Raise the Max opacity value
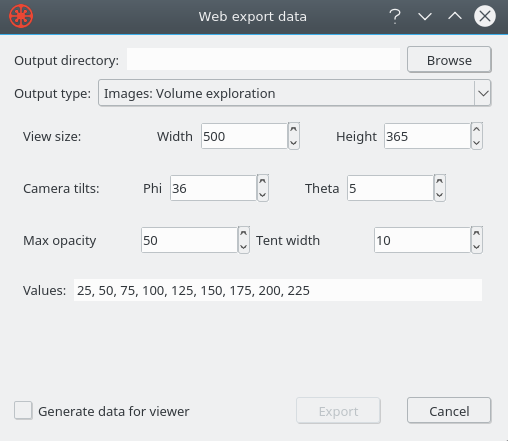The image size is (508, 441). point(244,234)
